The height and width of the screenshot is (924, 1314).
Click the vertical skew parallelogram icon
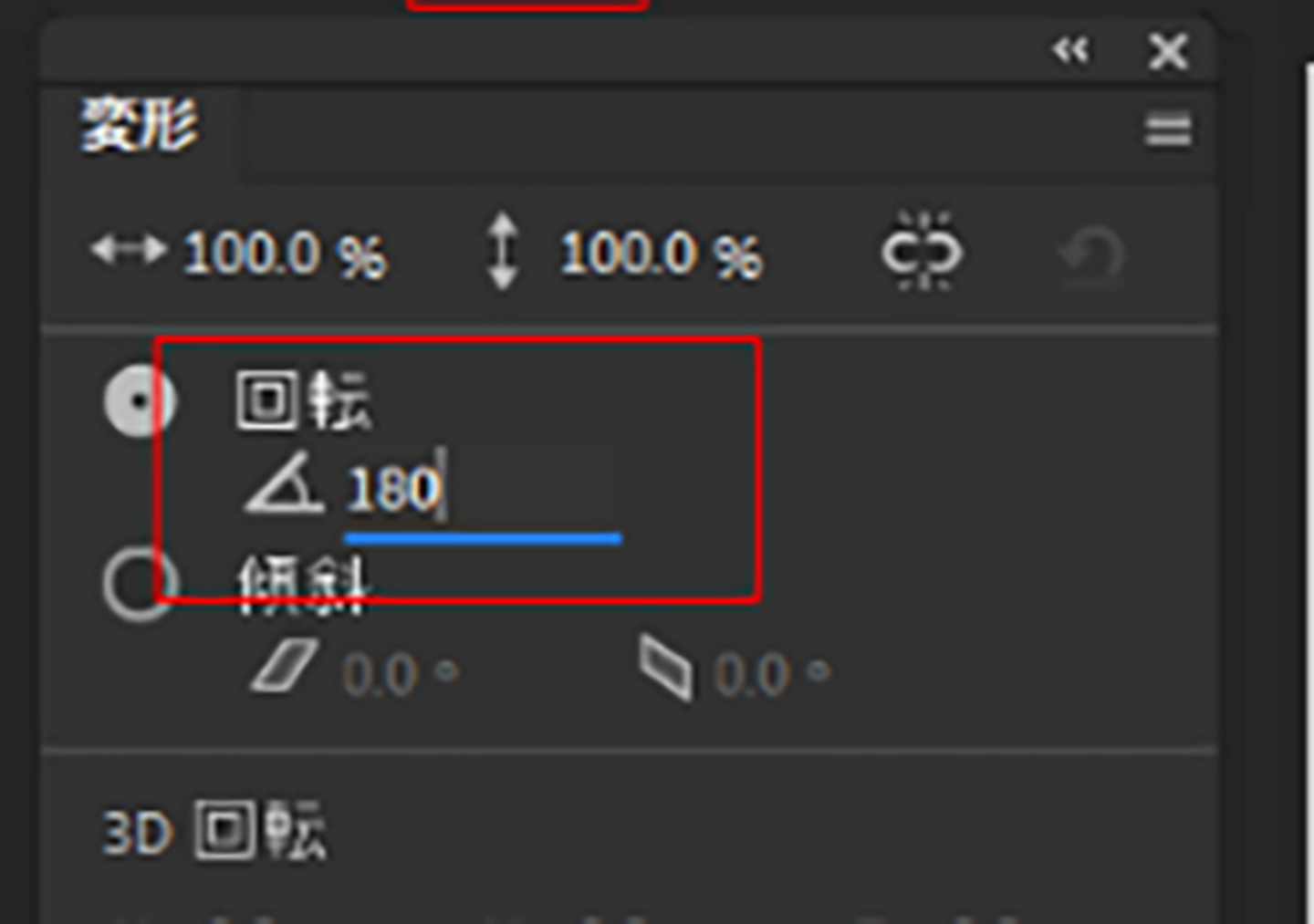[x=665, y=668]
